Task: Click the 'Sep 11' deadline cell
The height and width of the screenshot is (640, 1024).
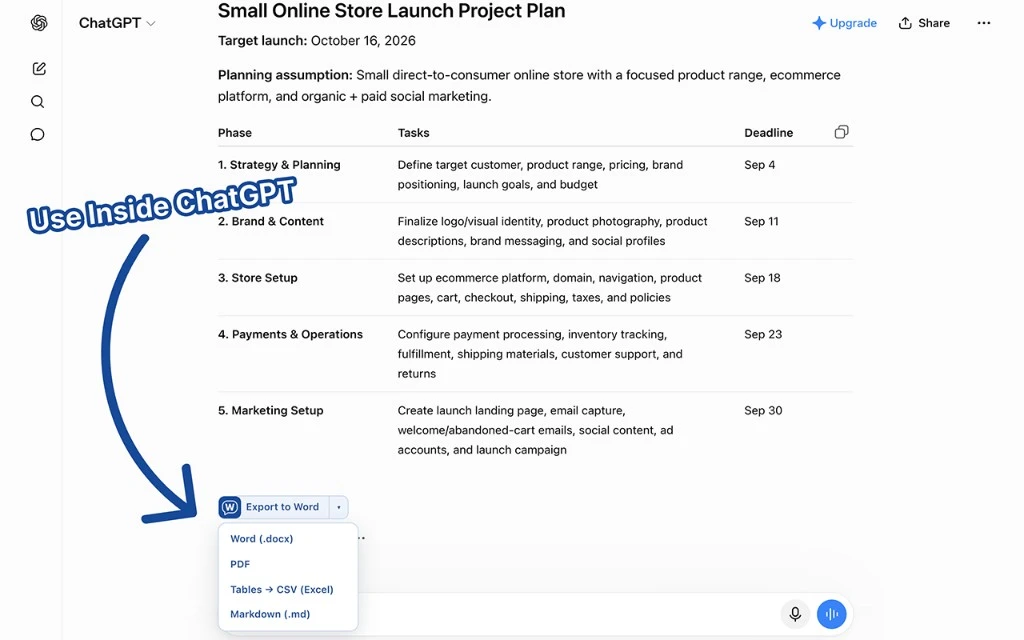Action: pyautogui.click(x=761, y=221)
